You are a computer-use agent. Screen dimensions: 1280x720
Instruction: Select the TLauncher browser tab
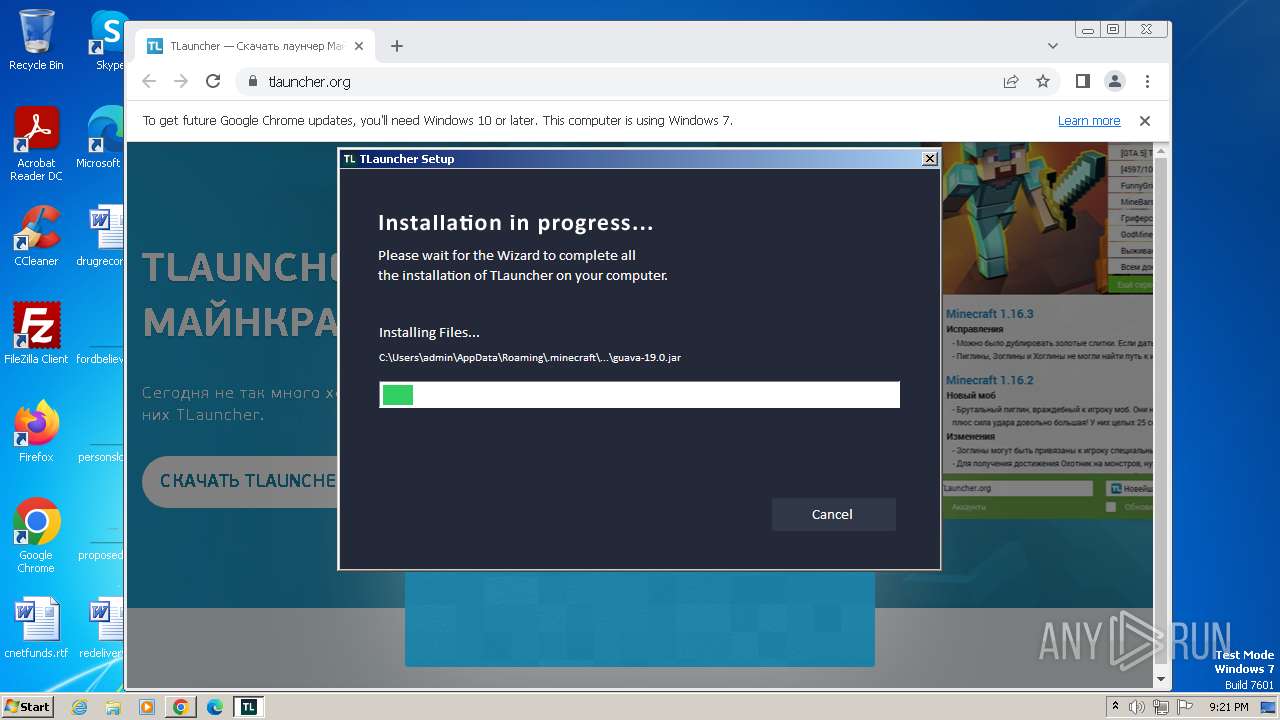(x=255, y=46)
